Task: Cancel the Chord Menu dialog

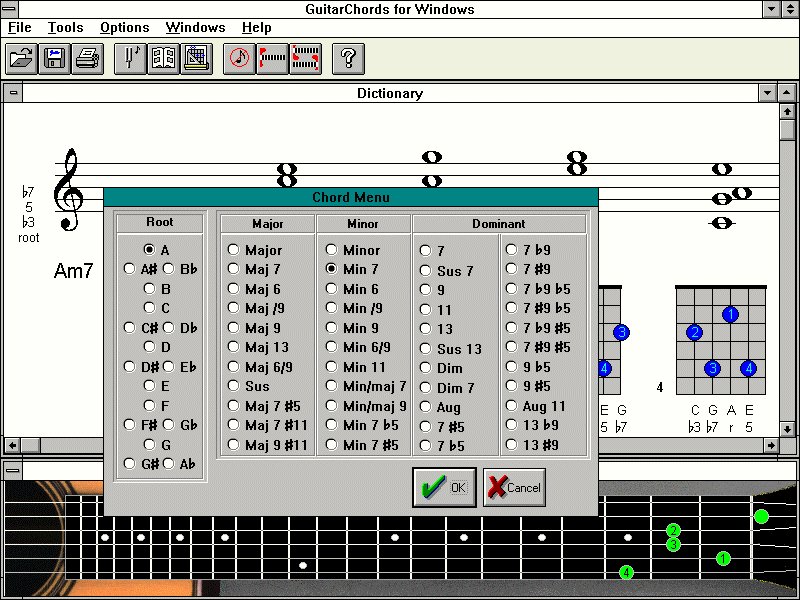Action: (514, 488)
